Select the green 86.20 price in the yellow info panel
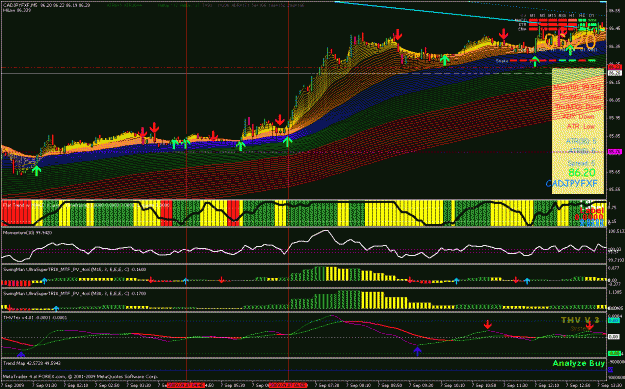The height and width of the screenshot is (389, 625). [x=582, y=173]
